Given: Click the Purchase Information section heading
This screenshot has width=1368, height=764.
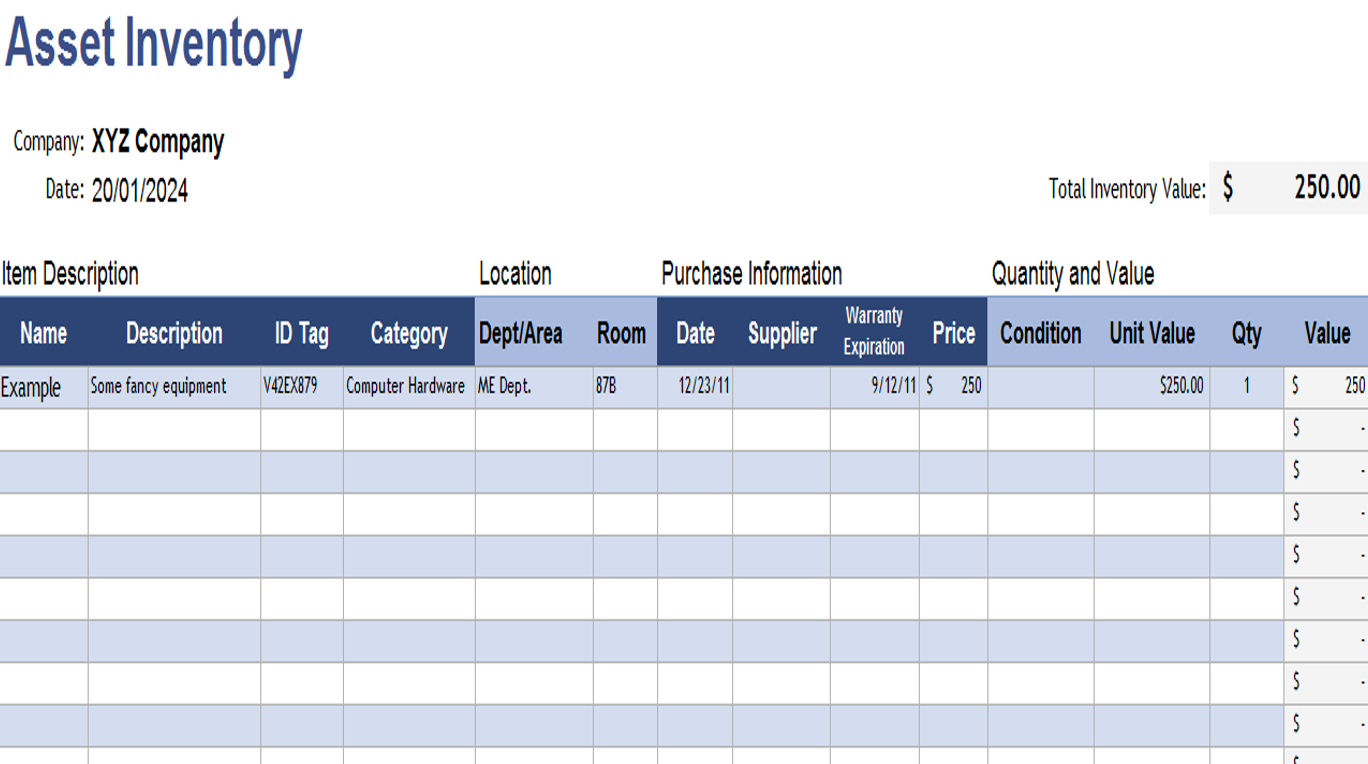Looking at the screenshot, I should click(x=752, y=273).
